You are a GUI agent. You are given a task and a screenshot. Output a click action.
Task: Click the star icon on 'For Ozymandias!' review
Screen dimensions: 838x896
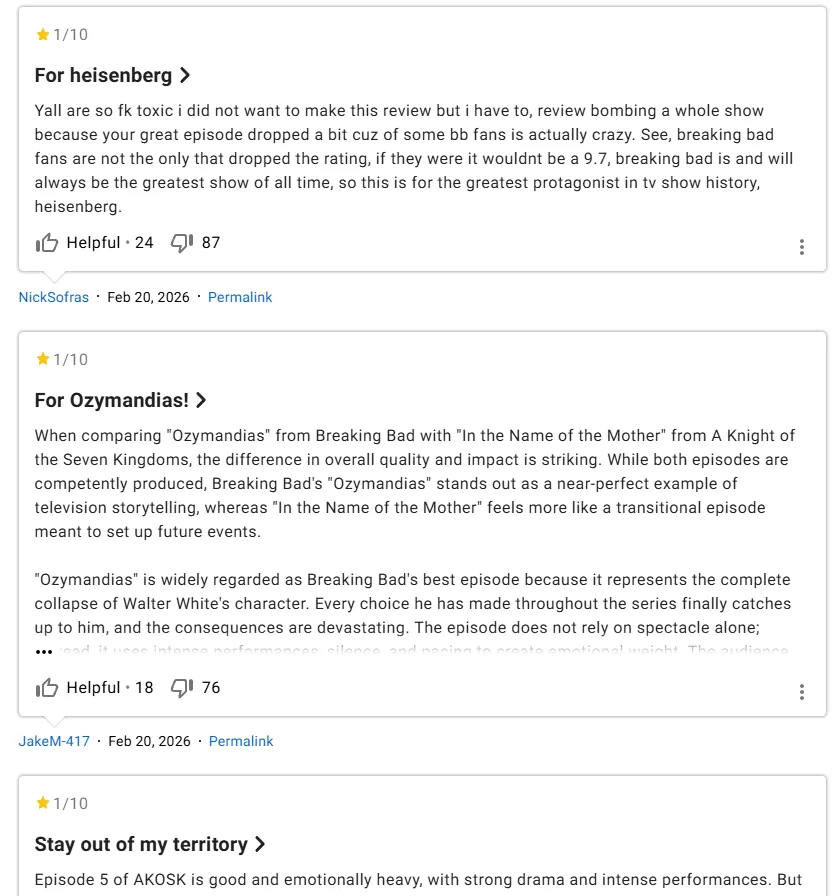pyautogui.click(x=43, y=360)
